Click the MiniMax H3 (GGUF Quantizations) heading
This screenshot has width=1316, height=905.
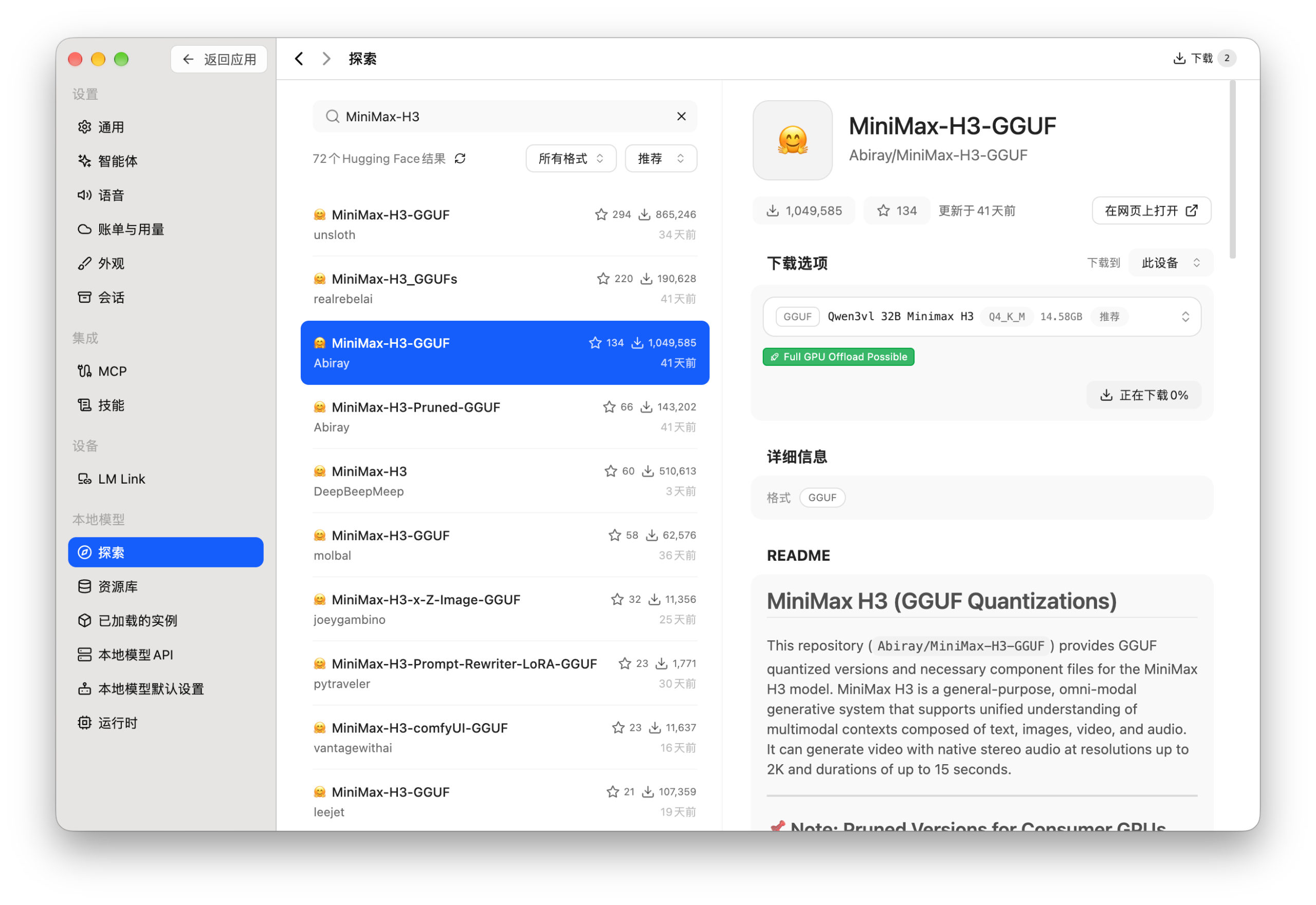coord(942,601)
